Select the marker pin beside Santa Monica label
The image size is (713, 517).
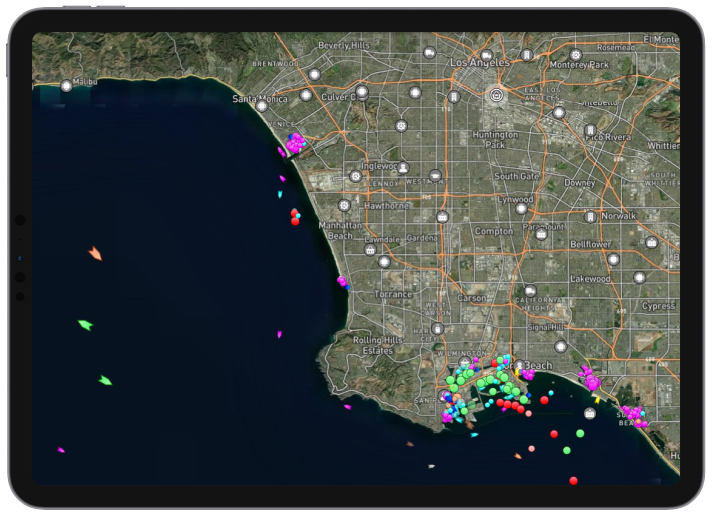click(x=262, y=105)
